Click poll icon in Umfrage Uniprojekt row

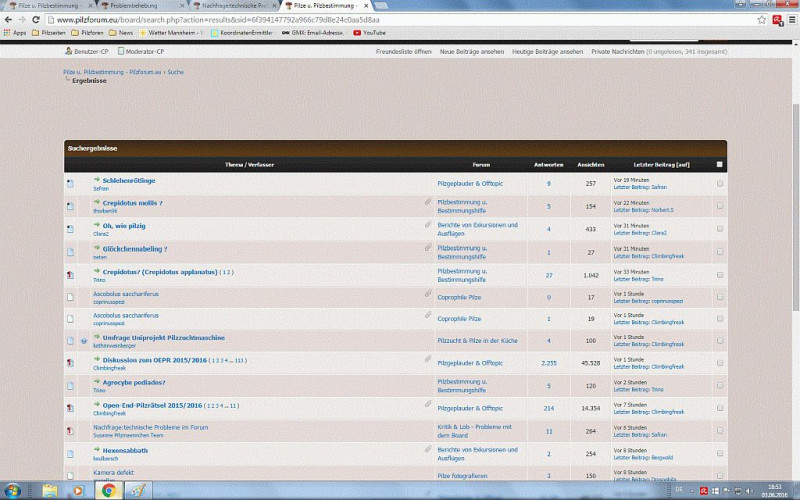click(x=83, y=340)
